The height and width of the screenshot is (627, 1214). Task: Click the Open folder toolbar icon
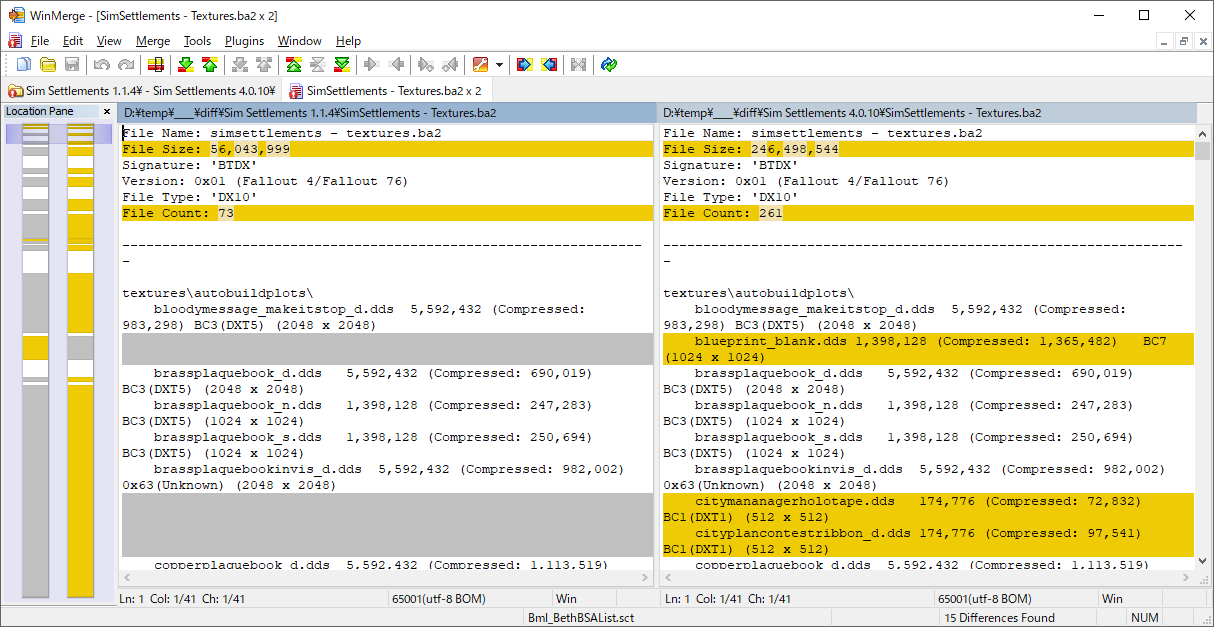pos(47,65)
